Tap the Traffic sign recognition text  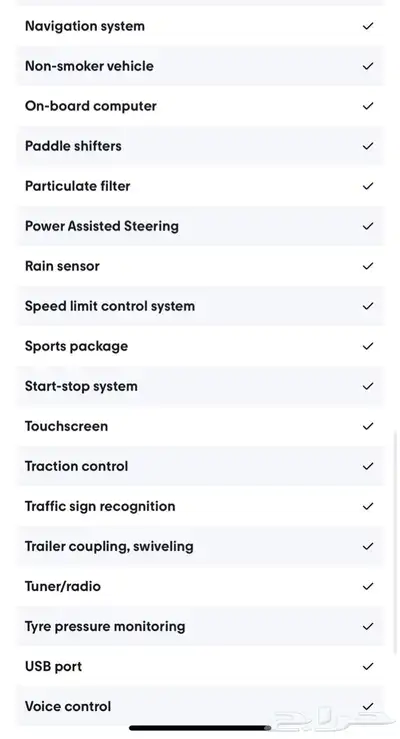(x=100, y=506)
